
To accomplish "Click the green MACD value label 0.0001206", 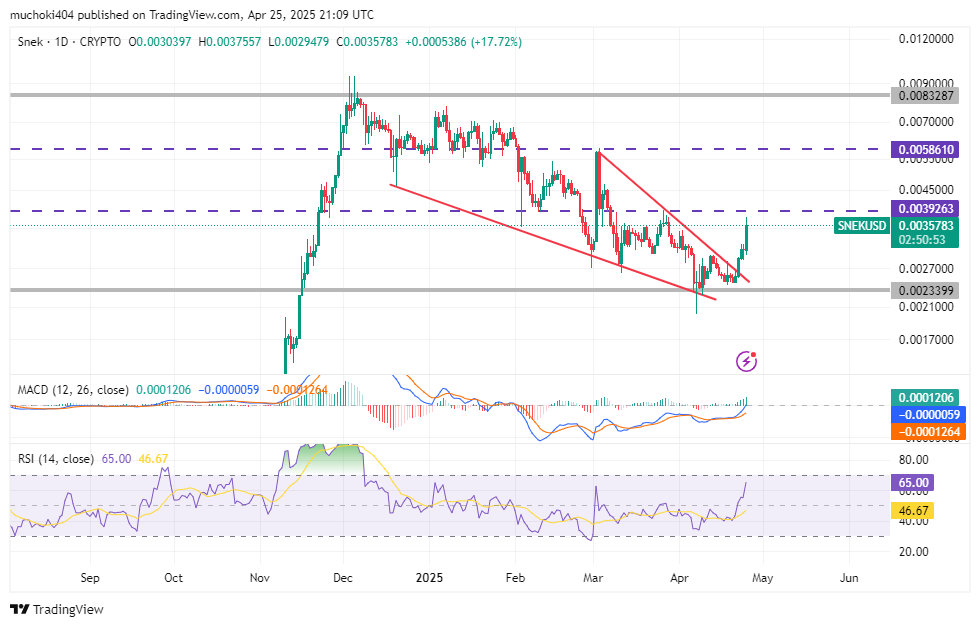I will pos(927,397).
